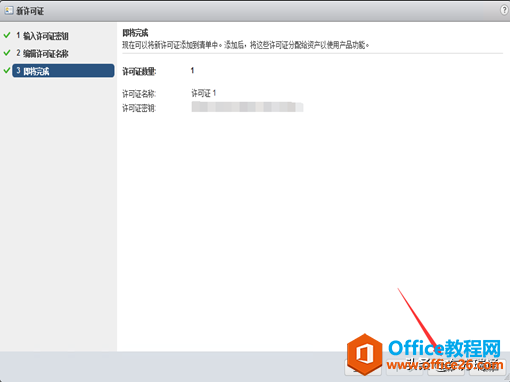Click the 即将完成 heading text

[135, 33]
